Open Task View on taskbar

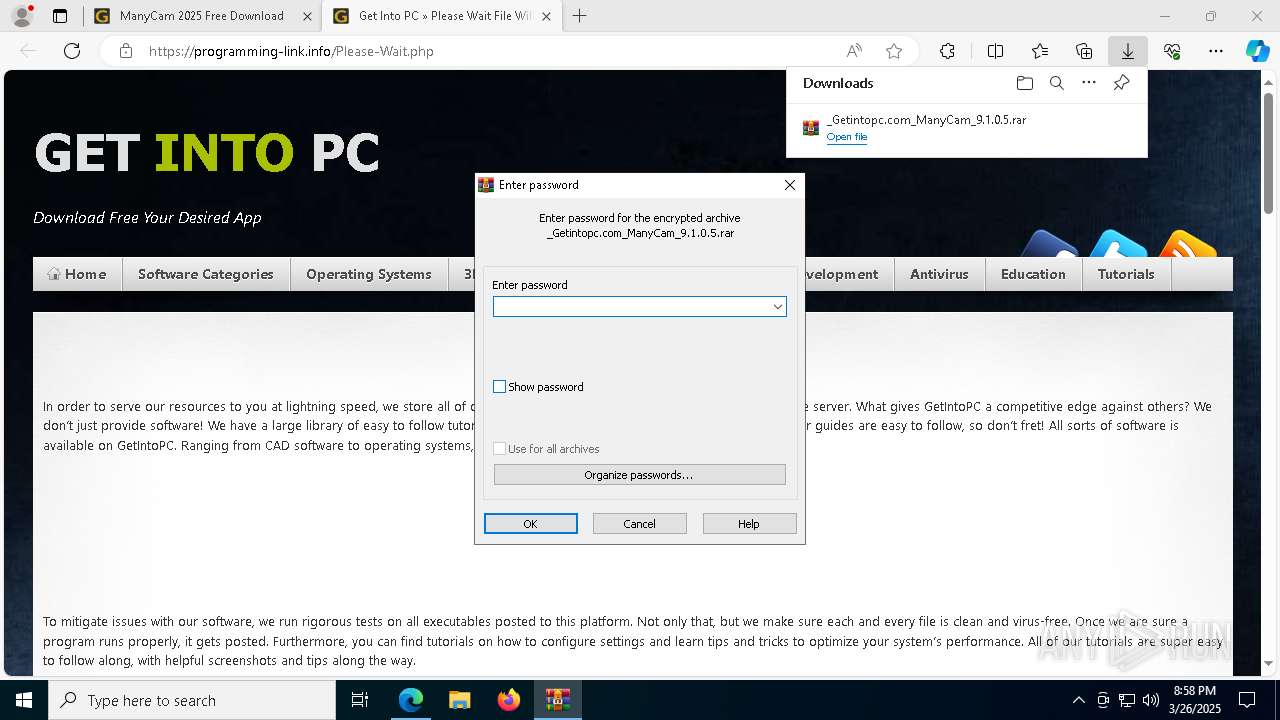360,700
